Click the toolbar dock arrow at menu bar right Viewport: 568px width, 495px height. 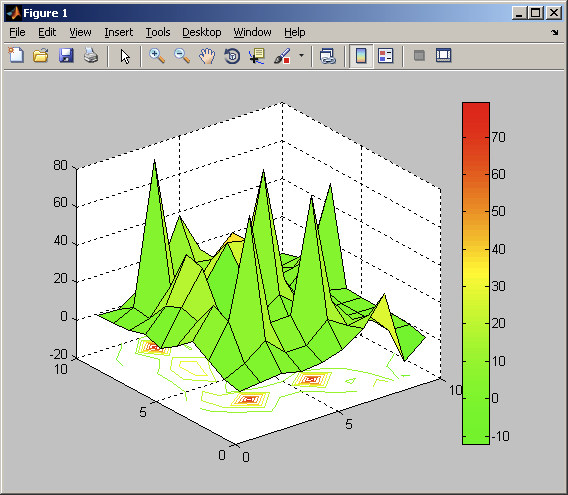(555, 33)
